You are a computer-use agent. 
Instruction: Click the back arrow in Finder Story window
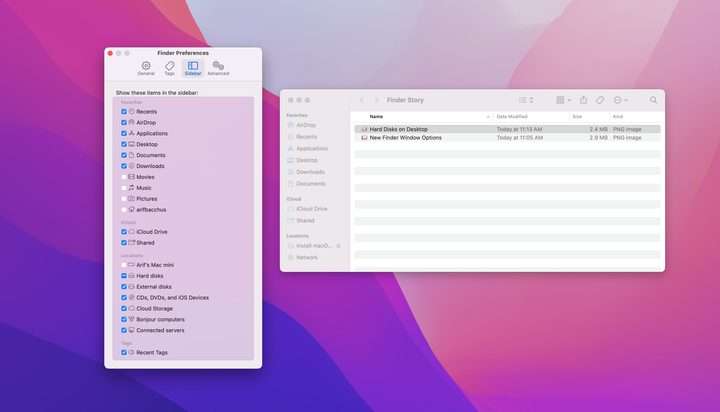click(x=362, y=100)
